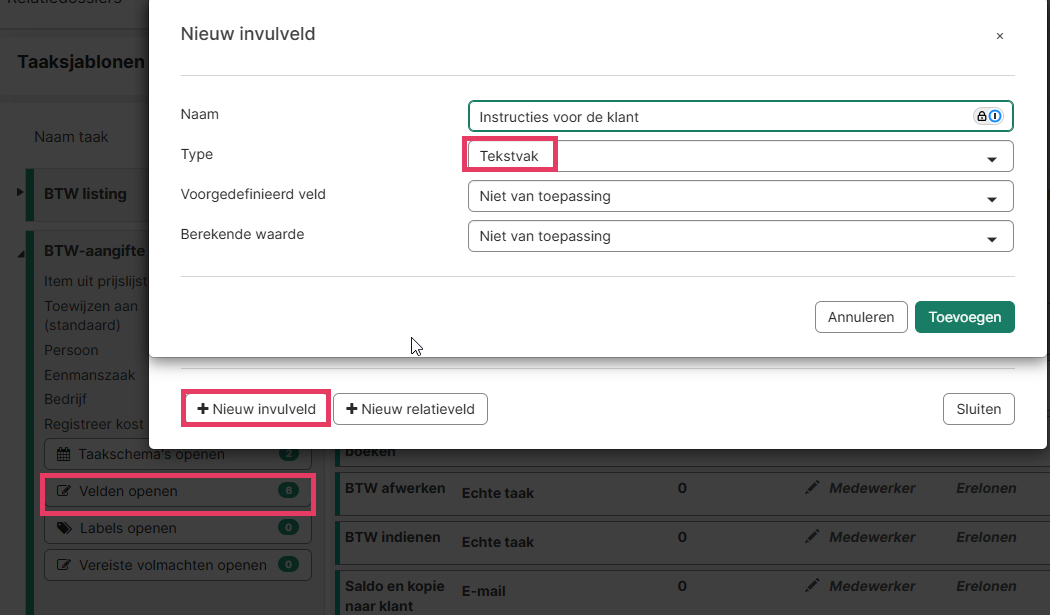
Task: Click Echte taak in BTW afwerken row
Action: [498, 493]
